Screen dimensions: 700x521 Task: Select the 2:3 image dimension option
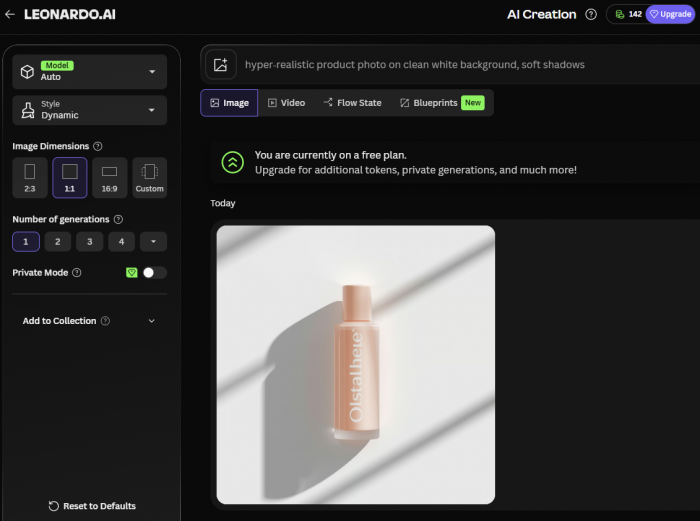pos(29,177)
